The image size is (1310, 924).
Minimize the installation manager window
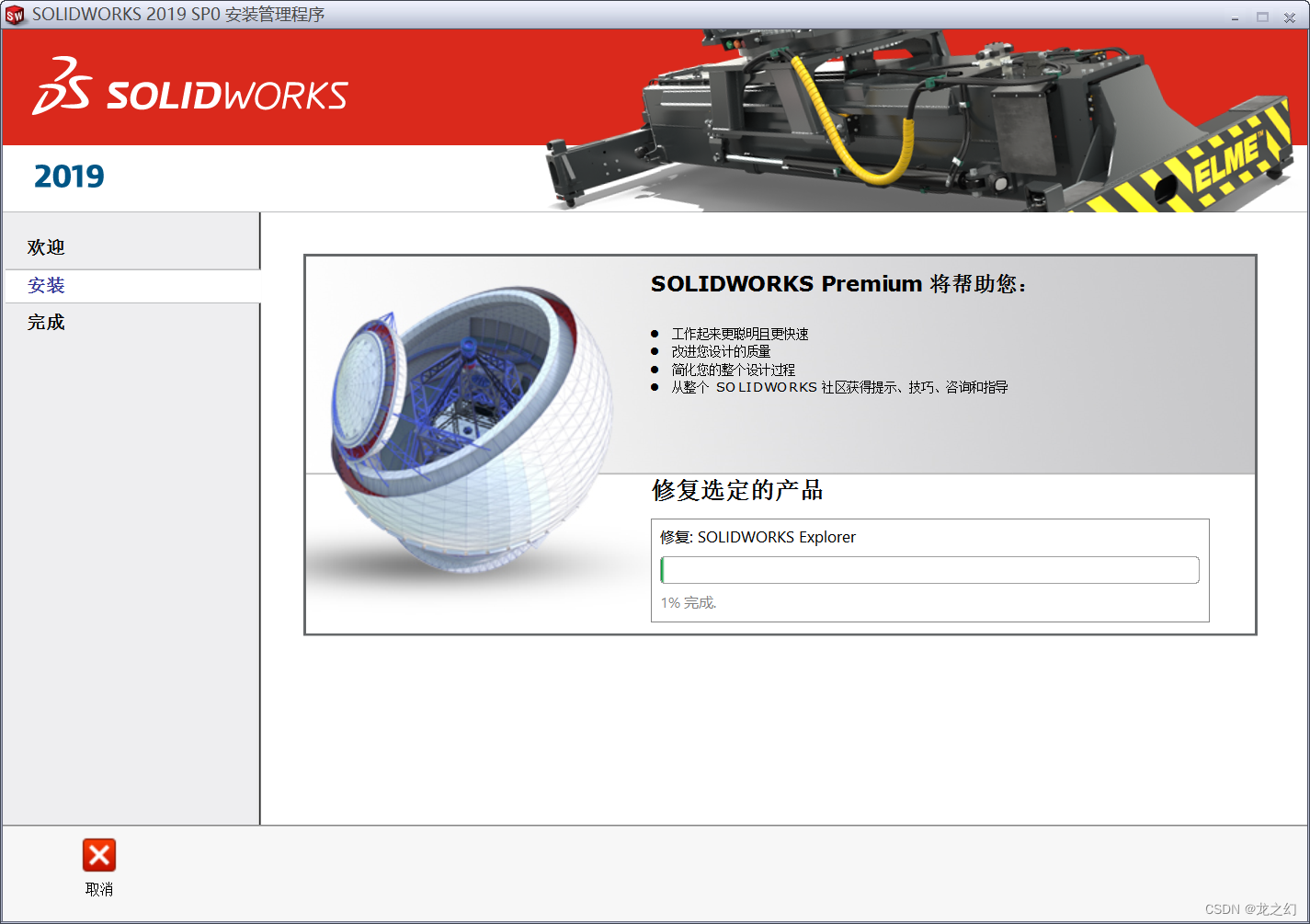coord(1236,17)
